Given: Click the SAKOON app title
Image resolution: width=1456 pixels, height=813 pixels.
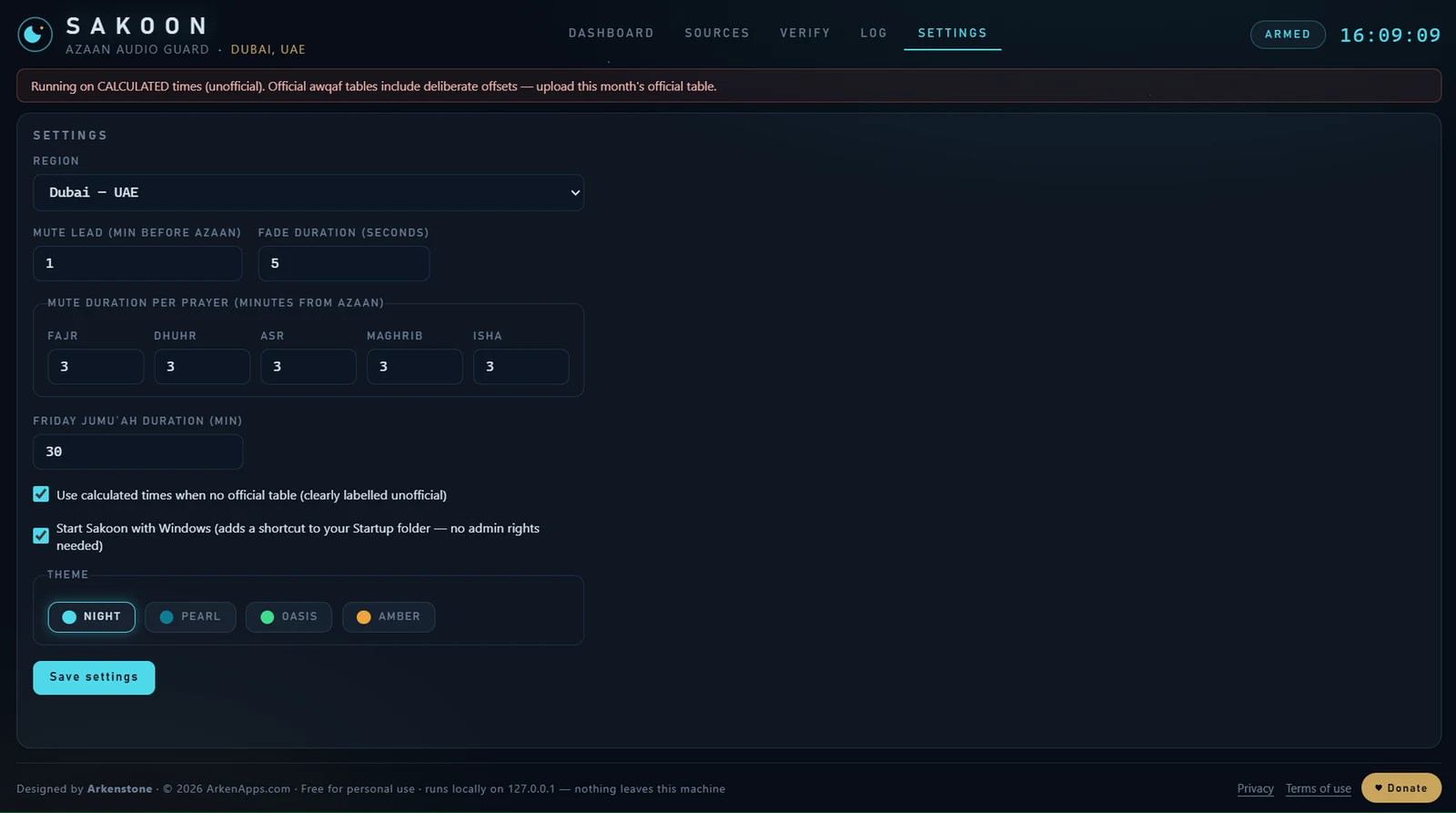Looking at the screenshot, I should point(137,25).
